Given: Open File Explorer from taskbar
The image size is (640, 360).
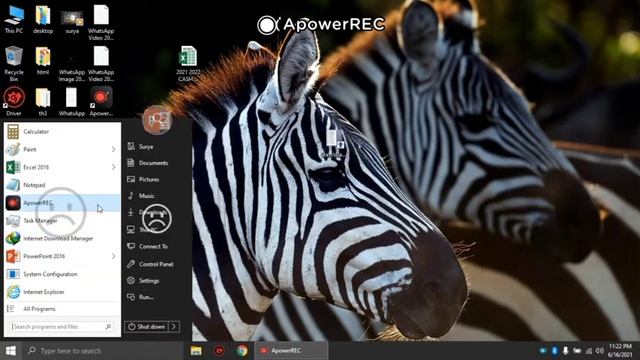Looking at the screenshot, I should click(x=196, y=351).
